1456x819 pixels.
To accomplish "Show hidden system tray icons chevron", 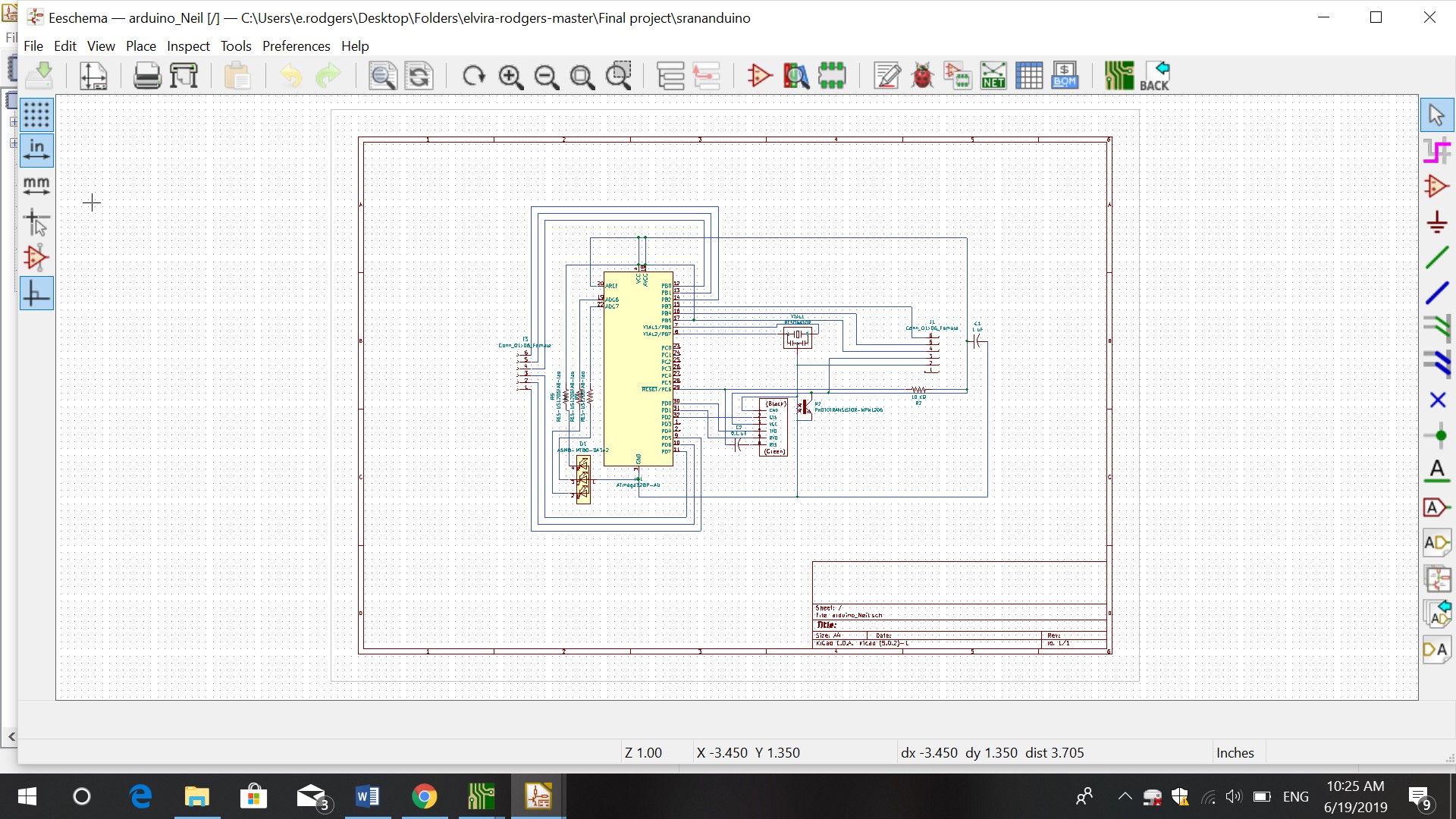I will [x=1125, y=797].
